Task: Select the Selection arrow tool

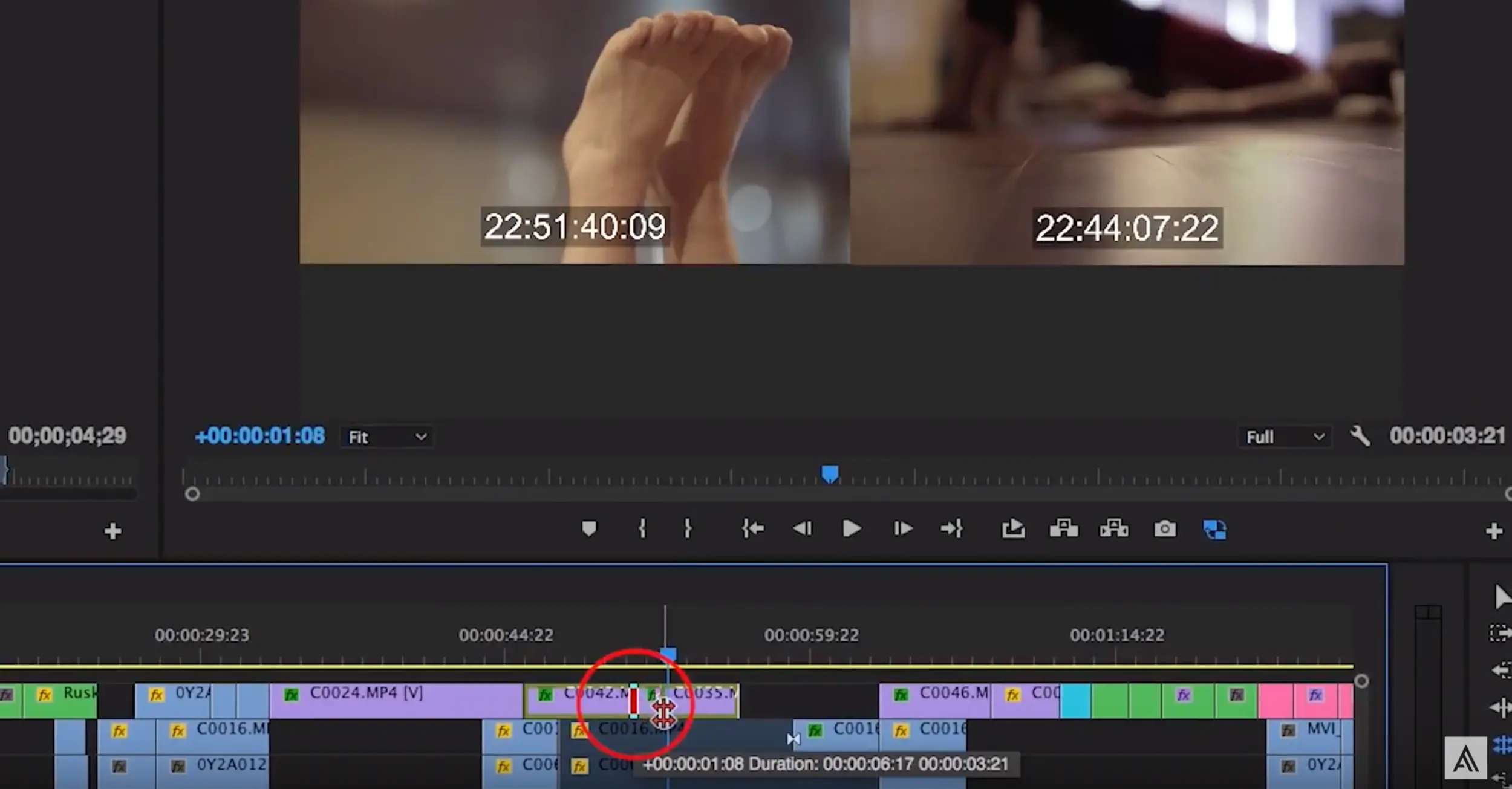Action: coord(1502,597)
